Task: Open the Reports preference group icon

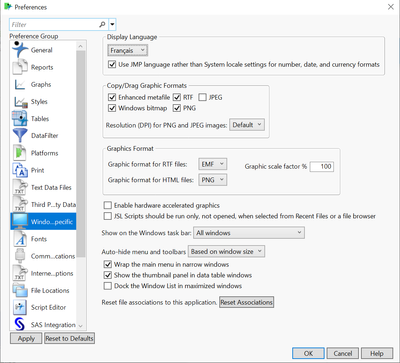Action: pyautogui.click(x=20, y=67)
